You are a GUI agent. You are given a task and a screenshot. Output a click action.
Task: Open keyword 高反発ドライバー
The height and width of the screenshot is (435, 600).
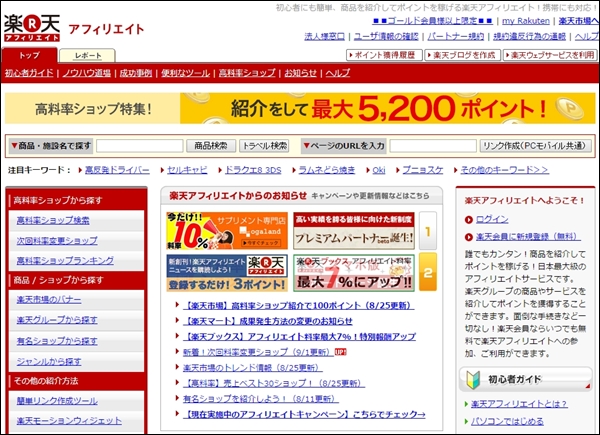pos(117,170)
